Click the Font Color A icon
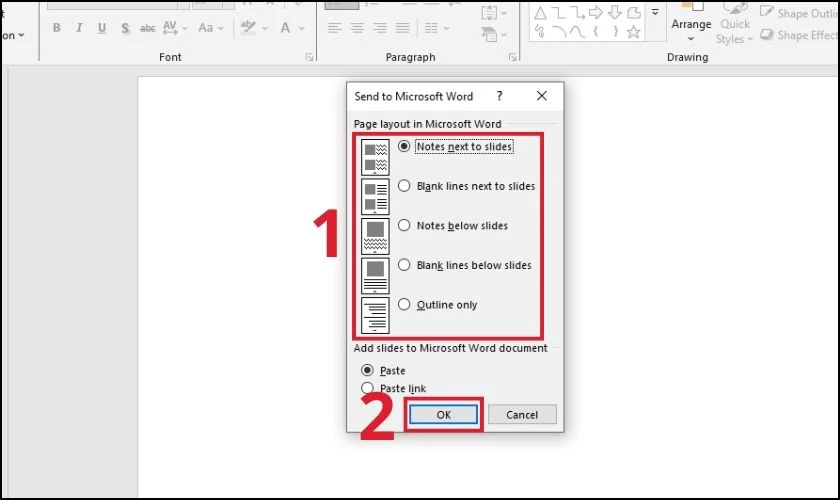The image size is (840, 500). pos(286,28)
